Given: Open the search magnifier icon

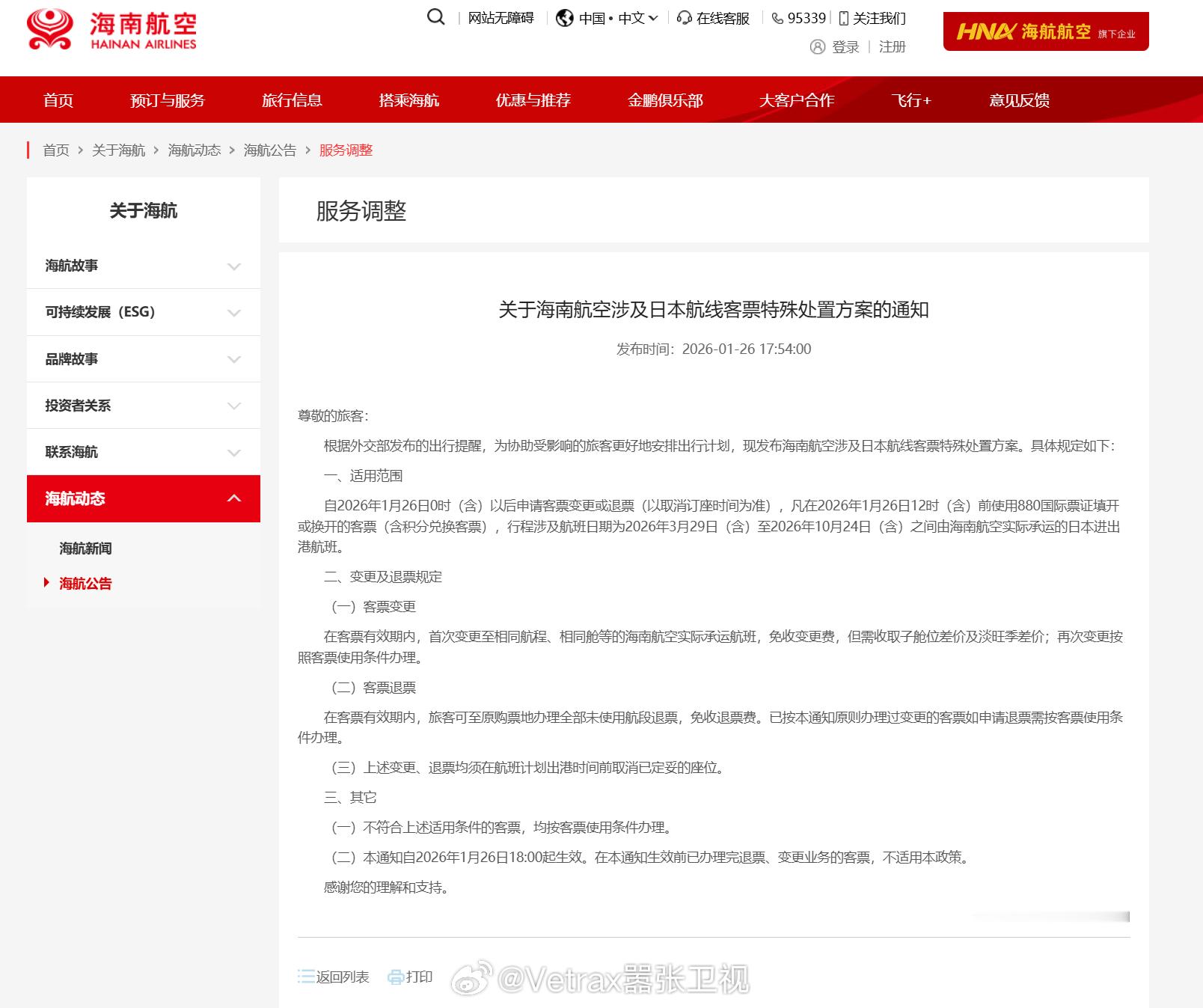Looking at the screenshot, I should click(435, 17).
